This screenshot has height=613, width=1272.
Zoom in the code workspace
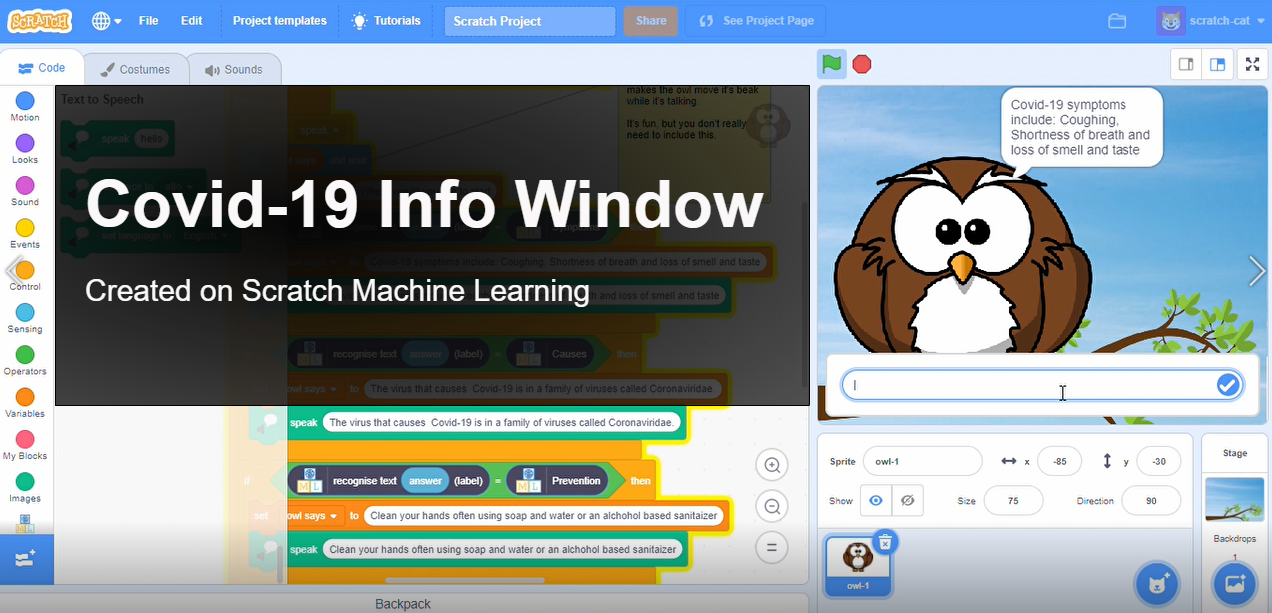point(772,465)
